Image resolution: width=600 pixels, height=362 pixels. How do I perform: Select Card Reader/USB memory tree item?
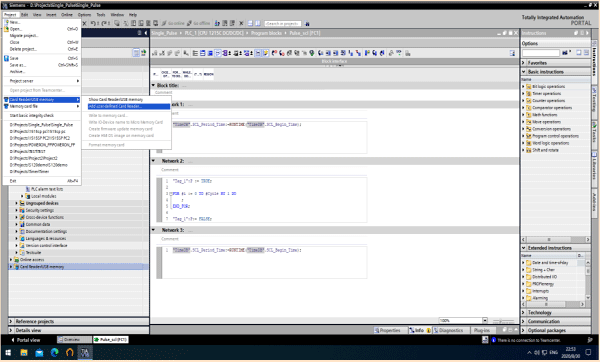click(42, 267)
